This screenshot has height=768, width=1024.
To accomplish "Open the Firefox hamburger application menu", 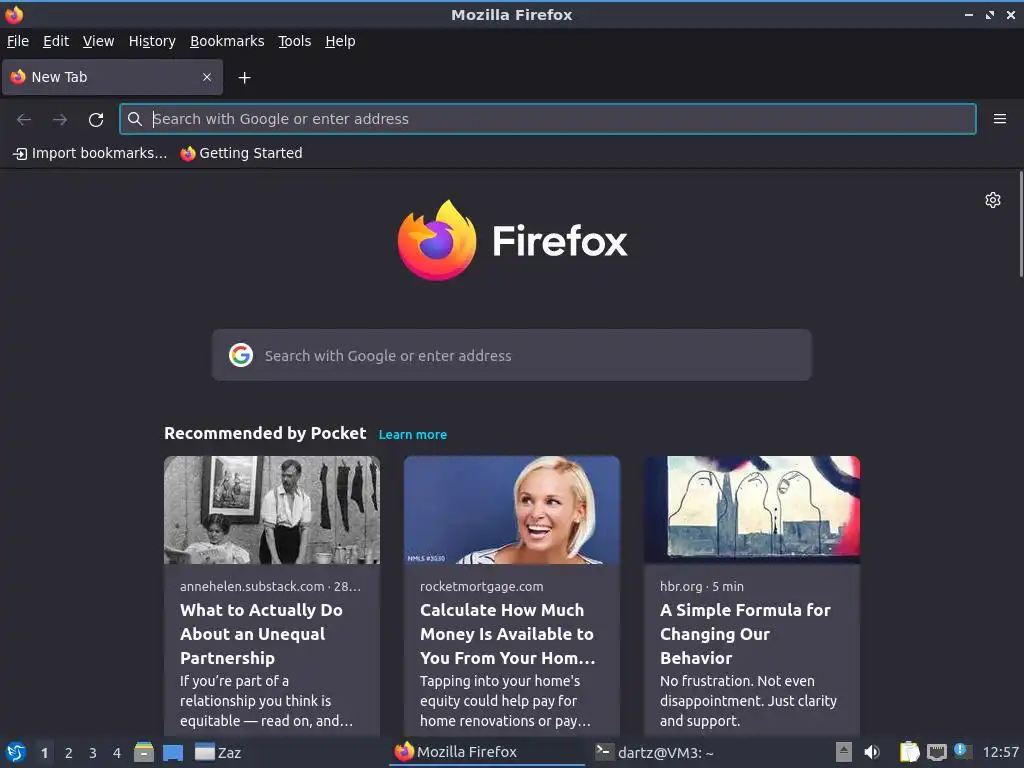I will coord(999,119).
